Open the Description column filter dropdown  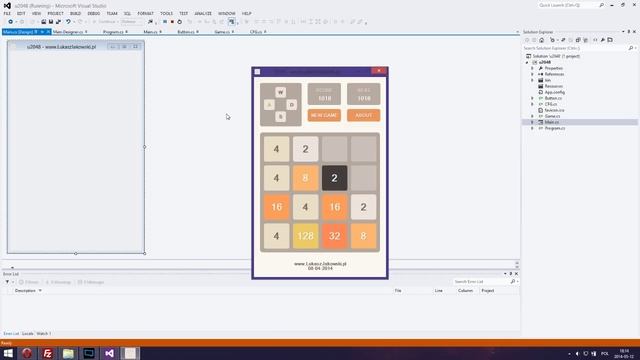point(40,291)
